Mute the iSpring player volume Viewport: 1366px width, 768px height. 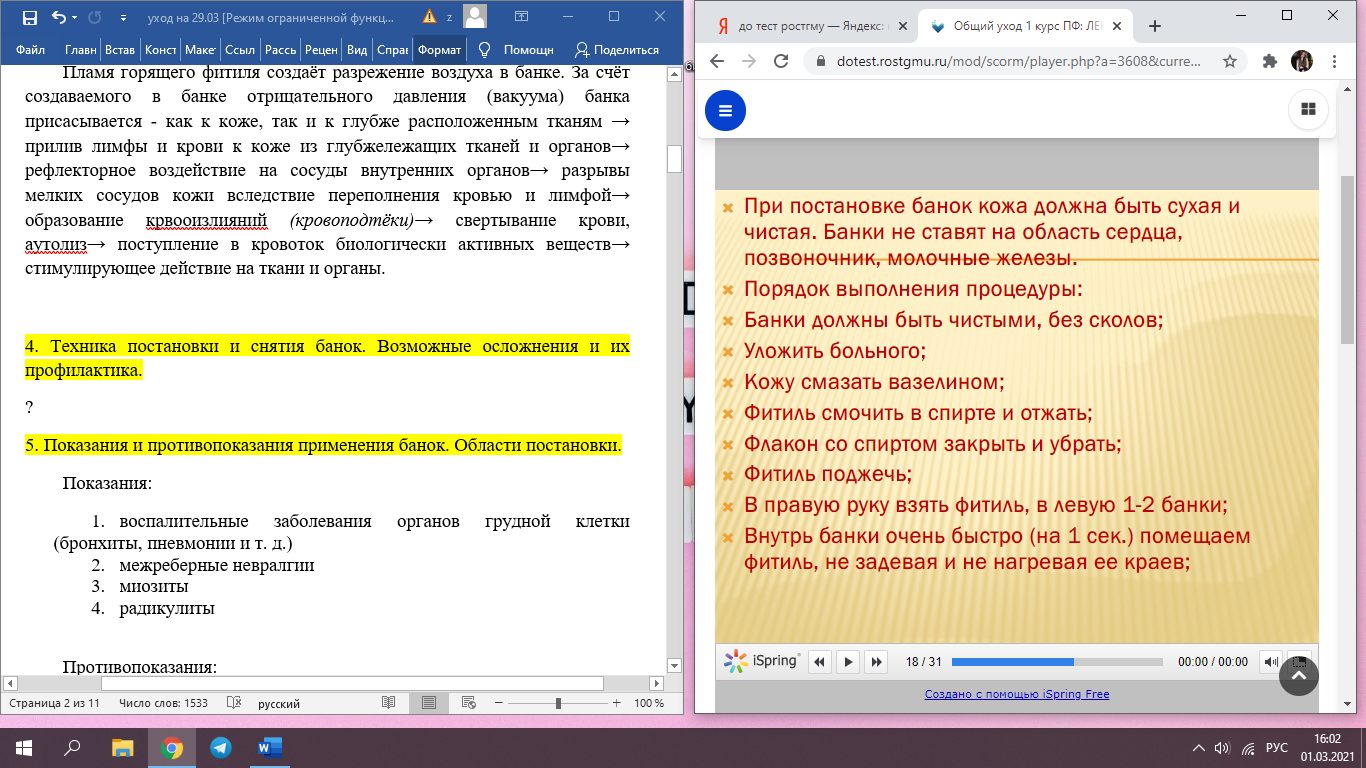(x=1270, y=661)
